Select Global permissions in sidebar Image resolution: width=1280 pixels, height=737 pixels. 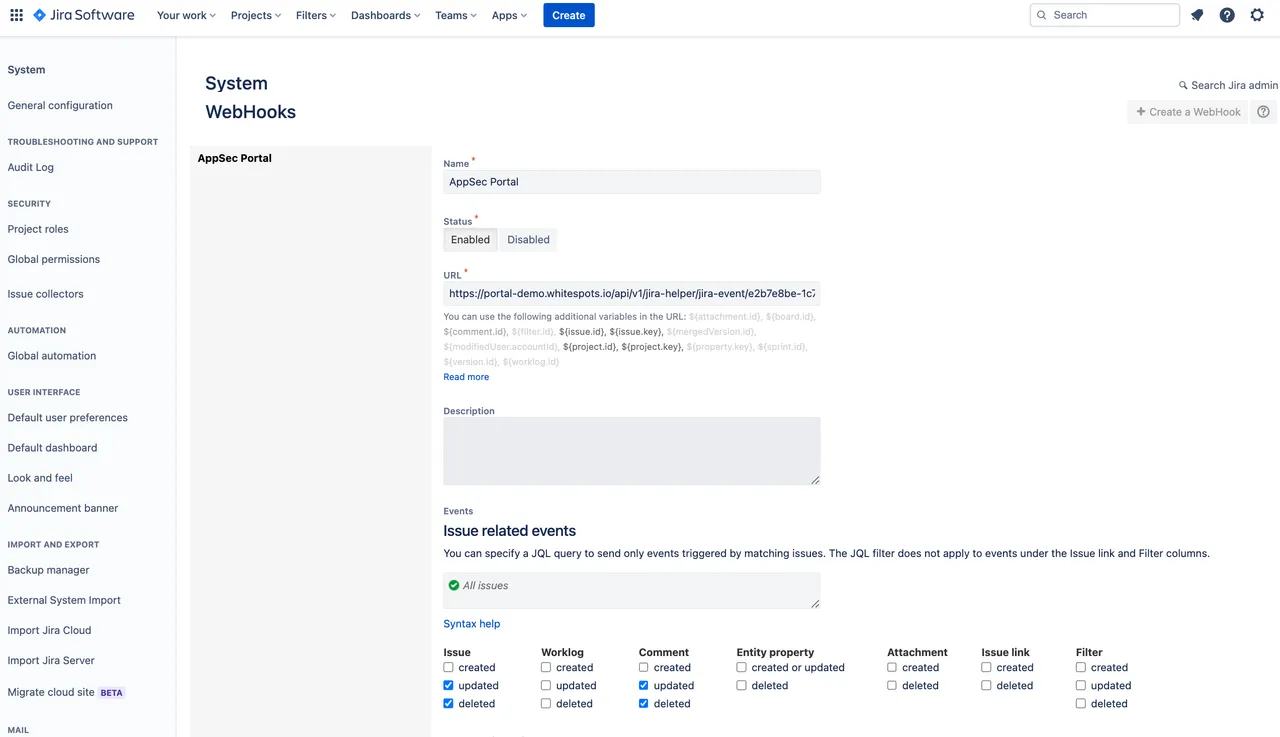(x=54, y=259)
